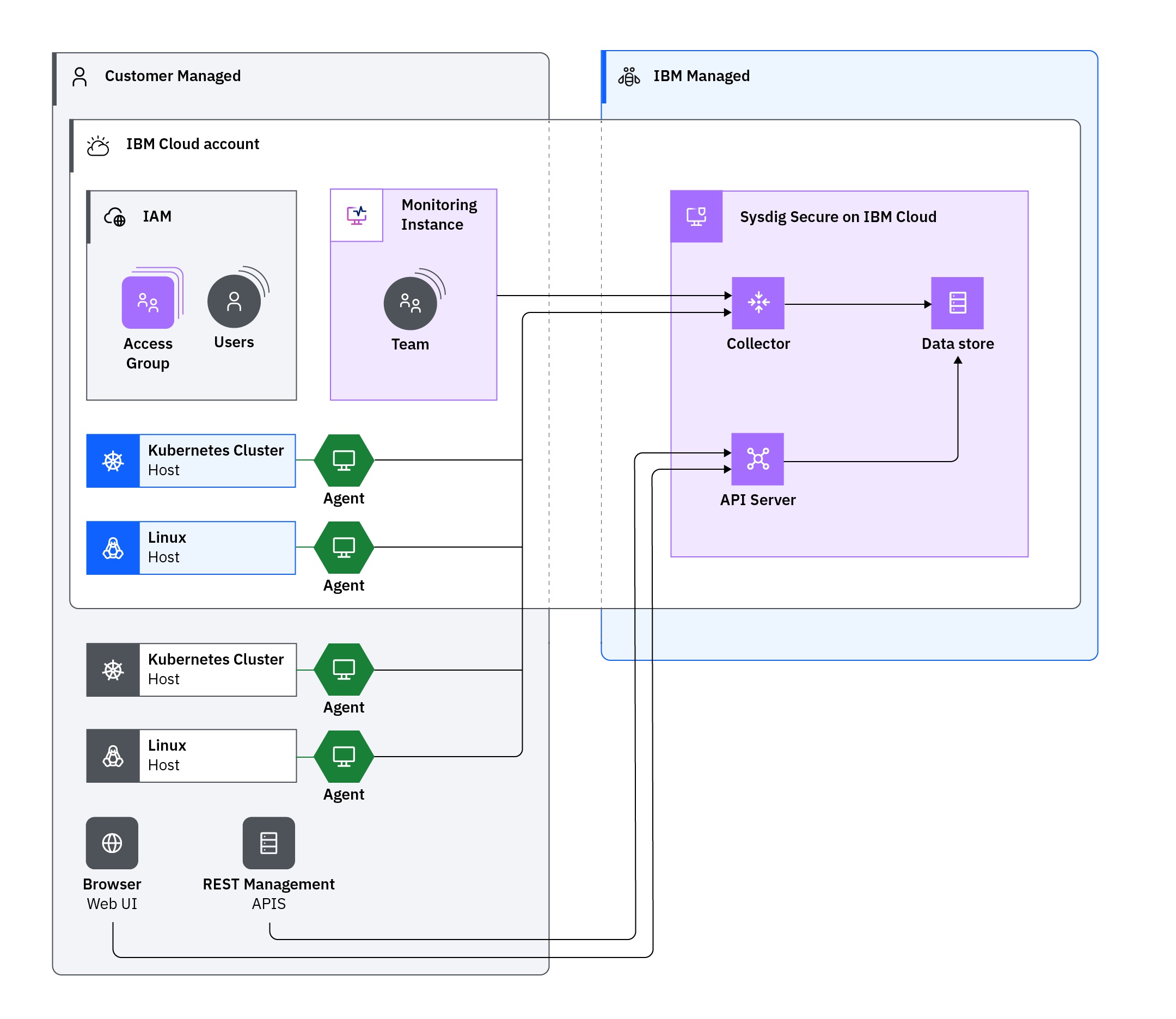The image size is (1176, 1019).
Task: Click the IBM Managed bee icon
Action: (629, 77)
